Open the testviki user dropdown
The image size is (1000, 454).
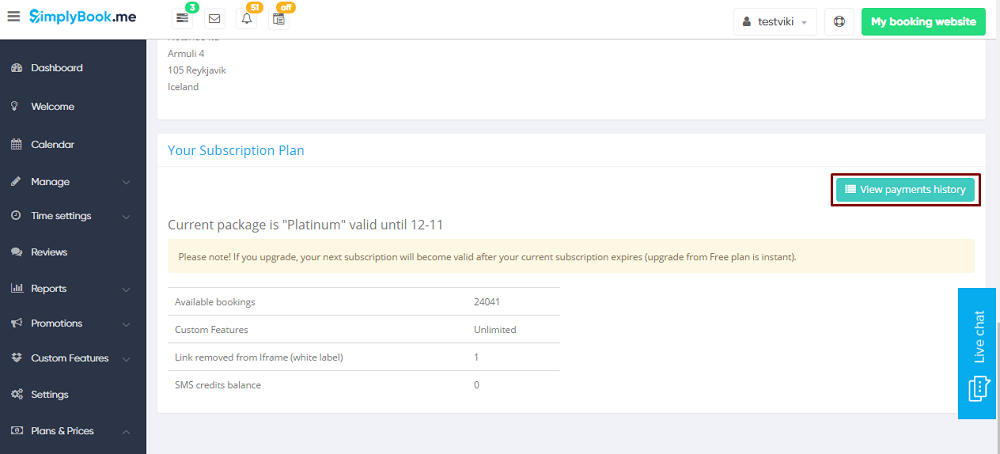[775, 21]
